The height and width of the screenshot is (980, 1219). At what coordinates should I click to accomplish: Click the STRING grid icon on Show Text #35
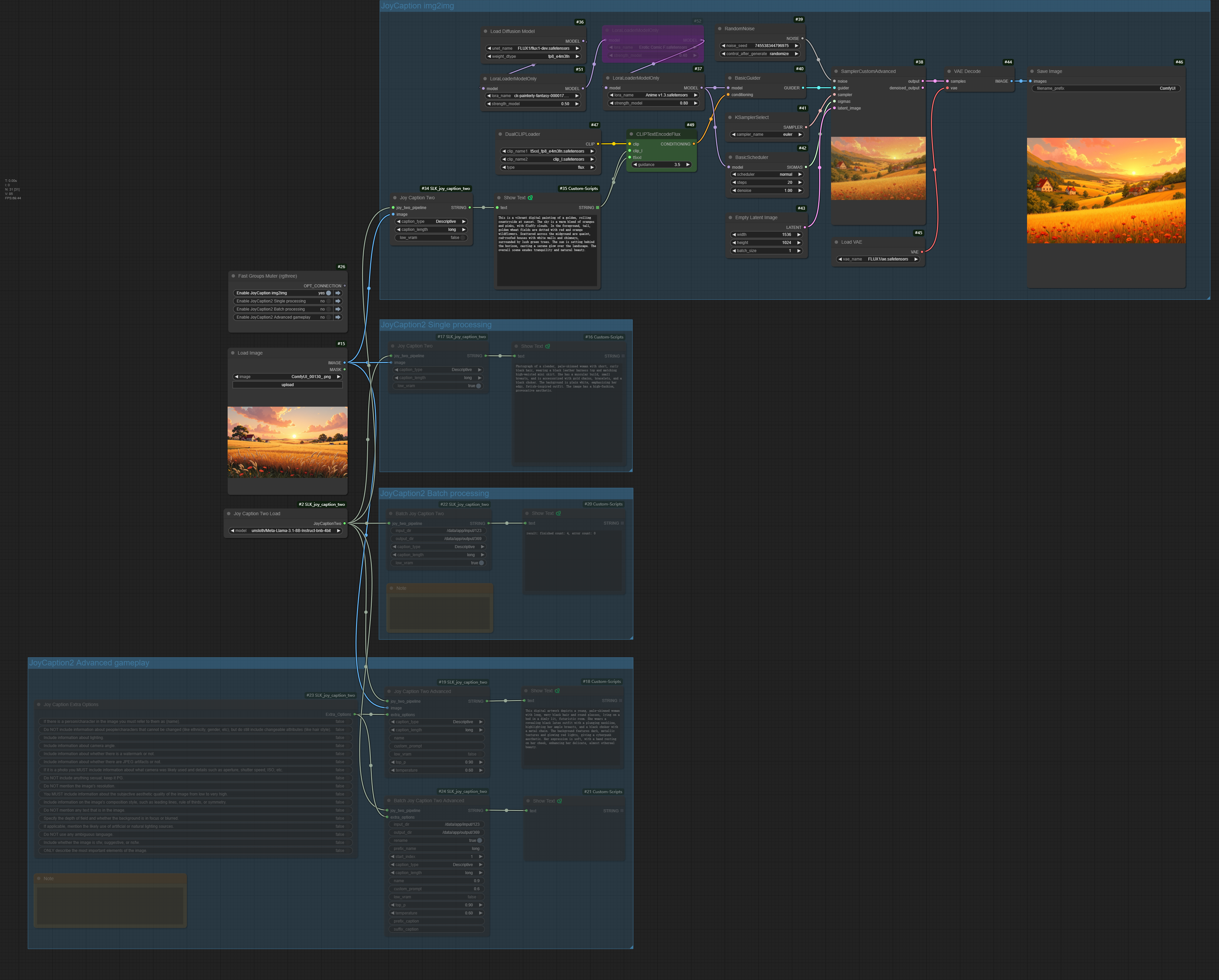click(x=597, y=208)
